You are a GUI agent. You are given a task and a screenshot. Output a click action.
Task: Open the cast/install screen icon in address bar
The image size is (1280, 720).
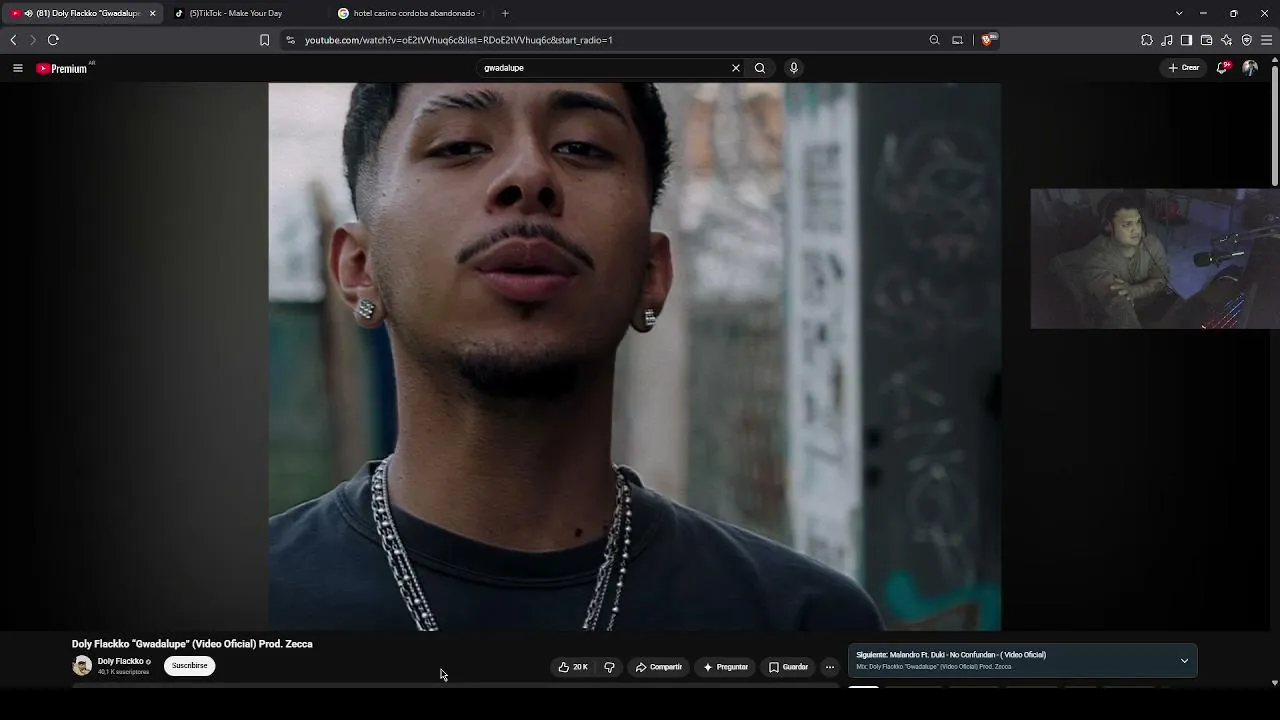[x=957, y=40]
